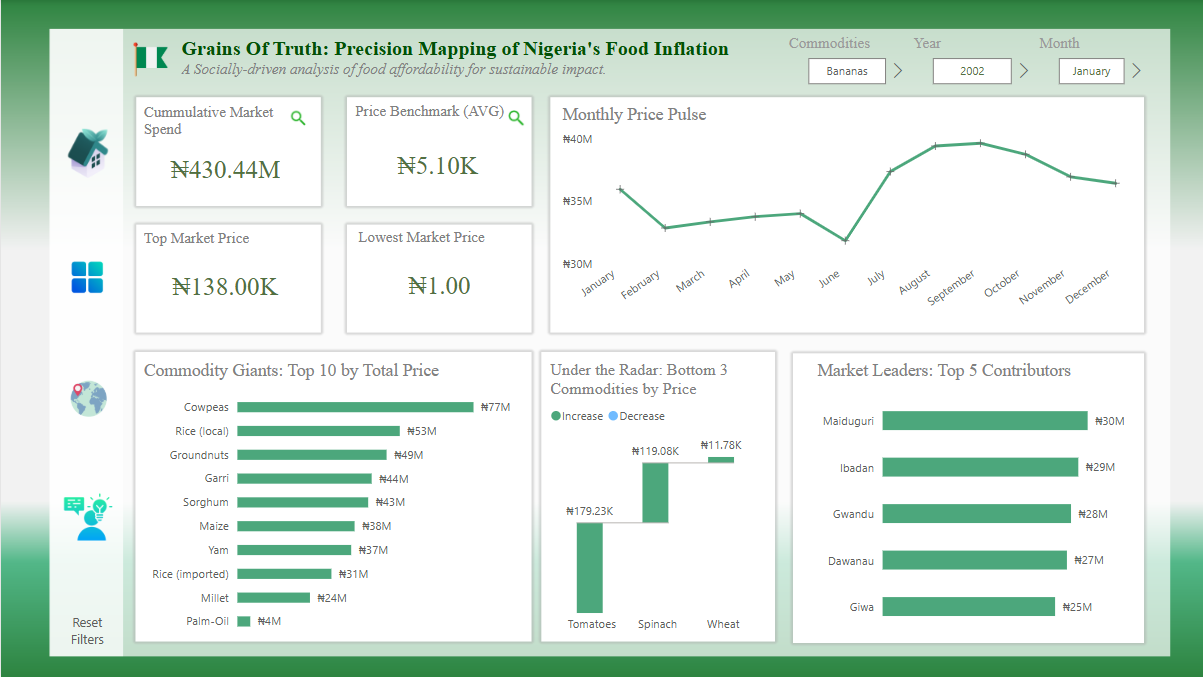Click arrow next to January selector

point(1136,71)
